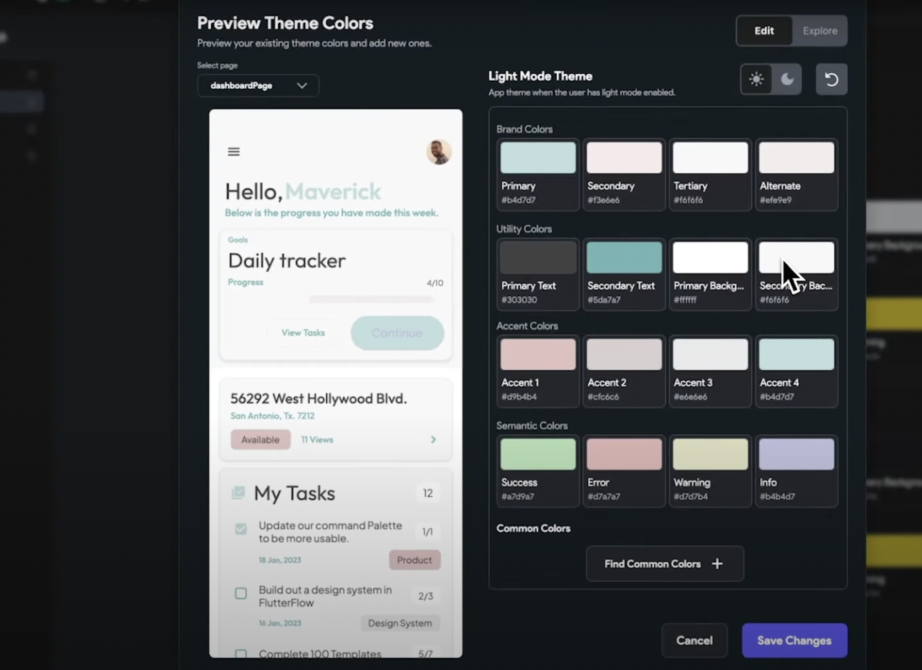Viewport: 922px width, 670px height.
Task: Open the Error semantic color swatch
Action: coord(623,453)
